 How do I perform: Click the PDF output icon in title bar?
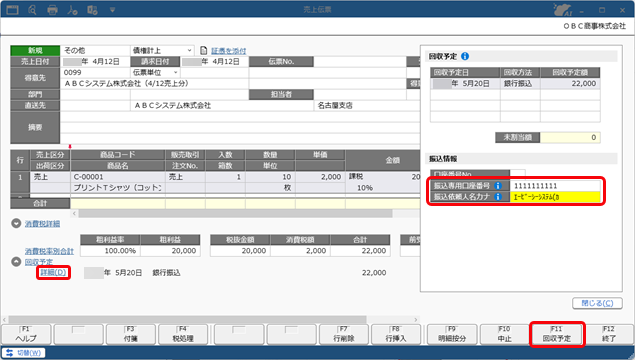pyautogui.click(x=72, y=10)
